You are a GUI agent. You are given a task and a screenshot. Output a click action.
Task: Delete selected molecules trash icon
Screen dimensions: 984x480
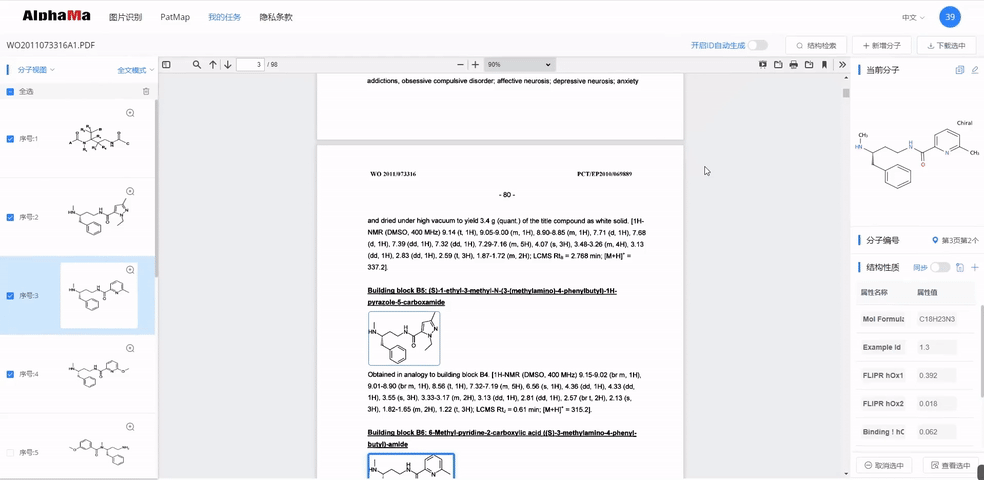(146, 92)
